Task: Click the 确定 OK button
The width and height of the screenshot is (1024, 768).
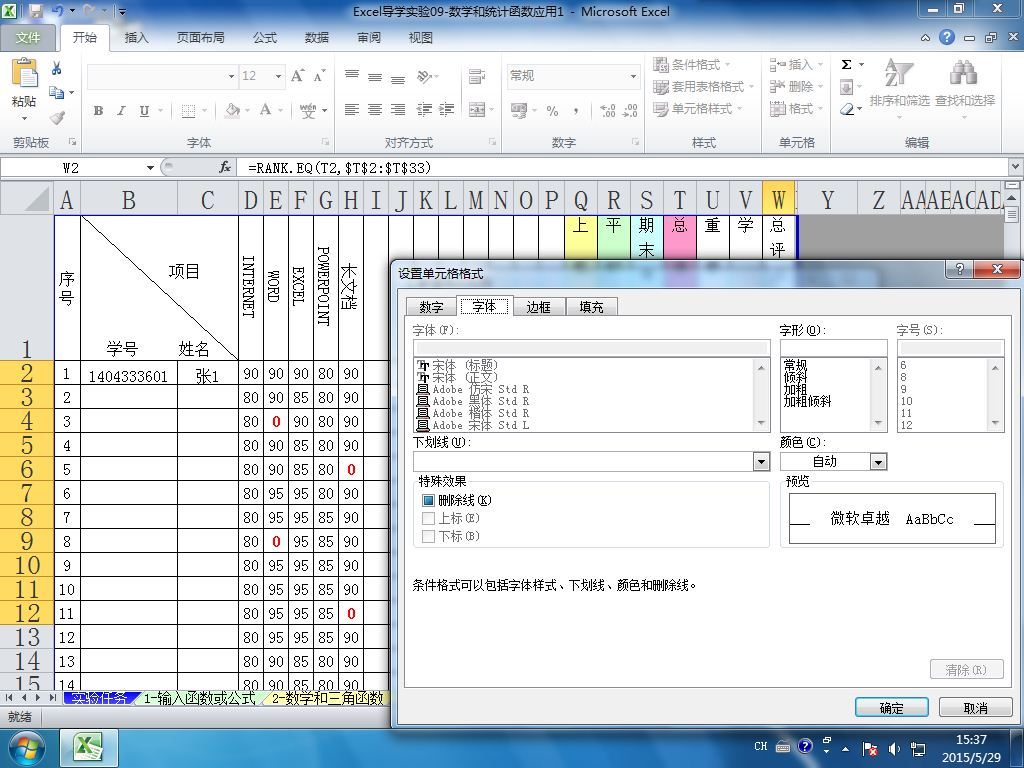Action: 891,707
